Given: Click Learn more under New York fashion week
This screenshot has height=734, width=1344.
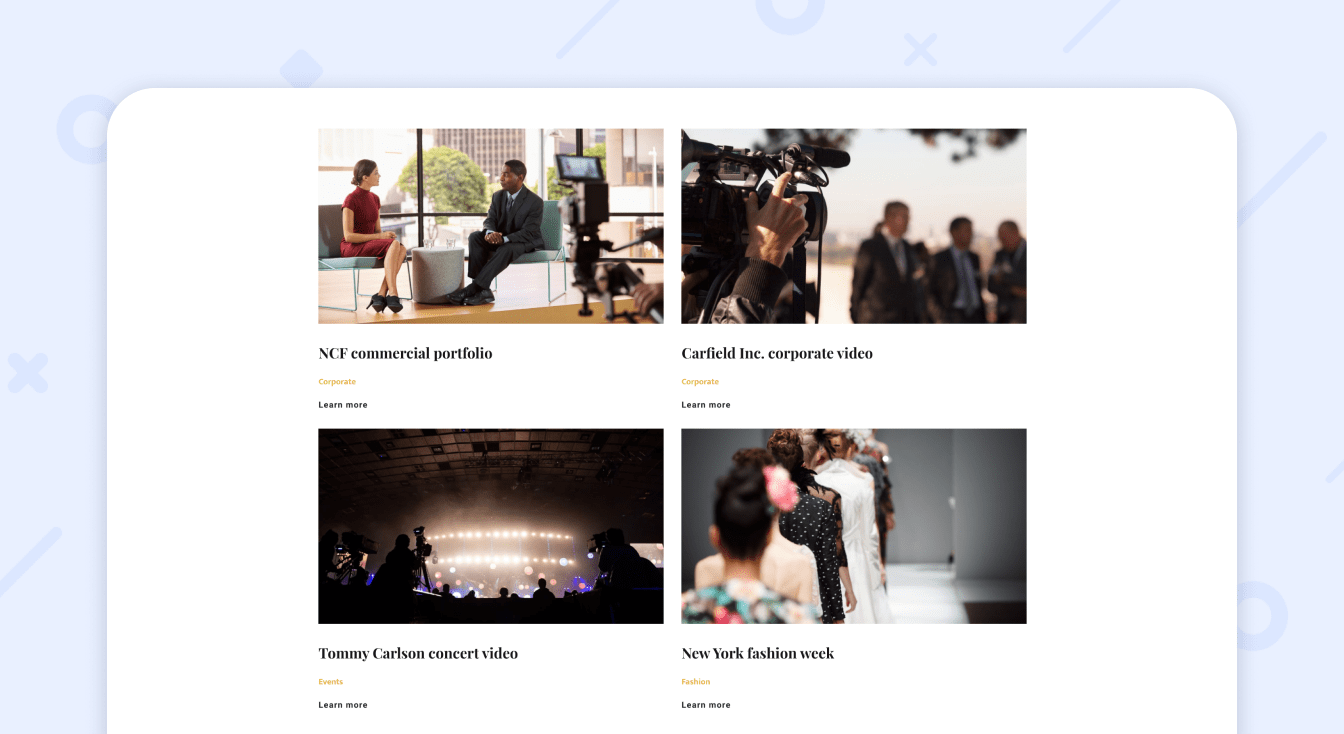Looking at the screenshot, I should click(x=706, y=704).
